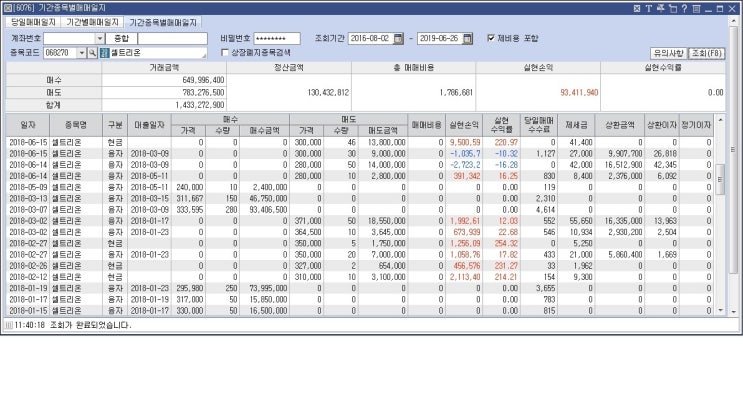Click the 구분 column header
The width and height of the screenshot is (743, 404).
click(115, 125)
